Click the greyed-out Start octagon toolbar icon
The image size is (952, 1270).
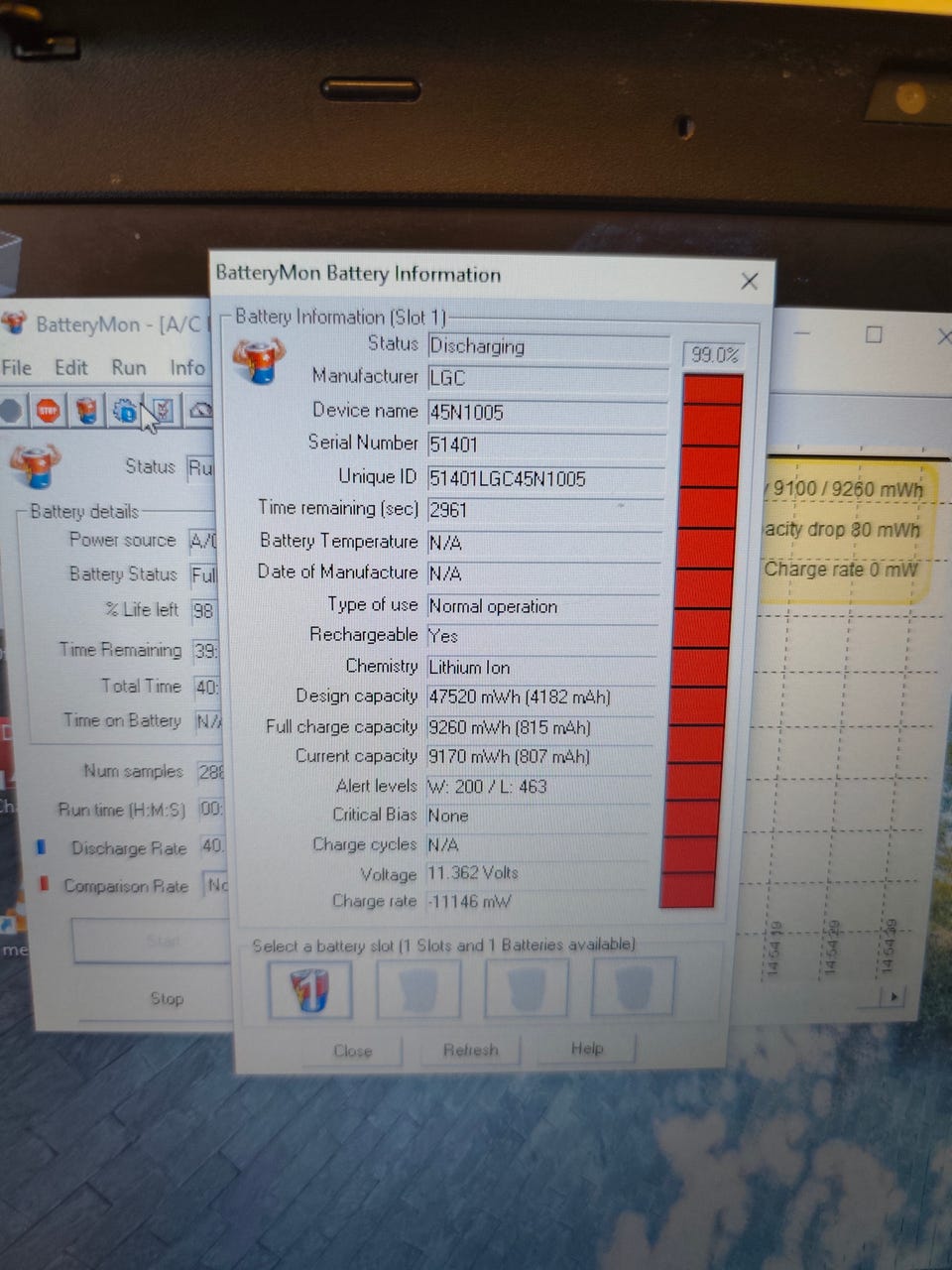point(10,410)
